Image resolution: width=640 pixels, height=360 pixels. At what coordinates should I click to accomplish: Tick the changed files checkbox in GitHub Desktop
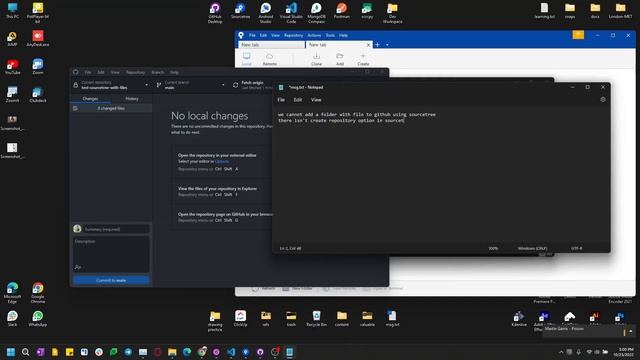pos(75,108)
